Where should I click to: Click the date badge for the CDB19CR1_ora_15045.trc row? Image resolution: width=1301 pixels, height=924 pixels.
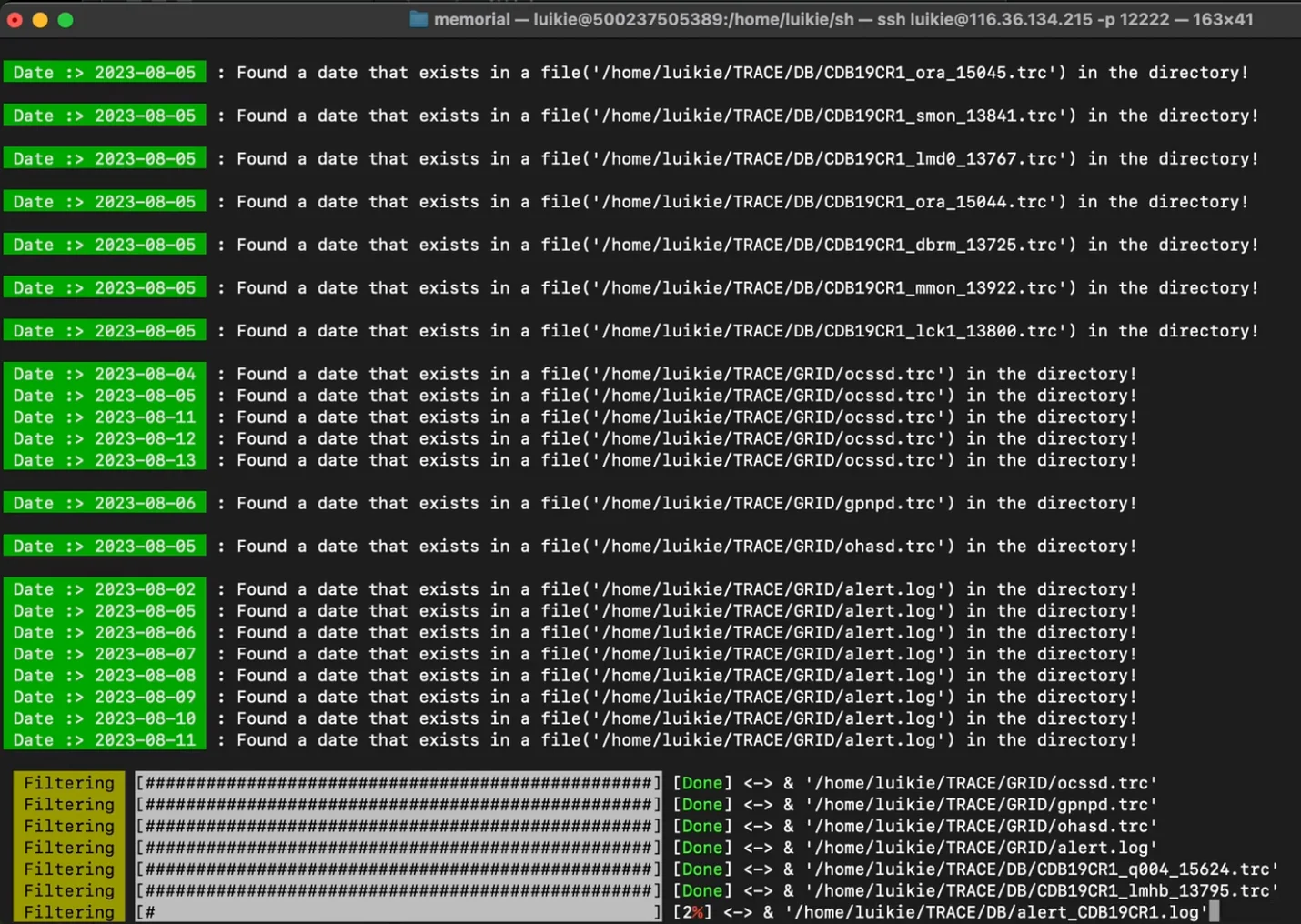coord(105,73)
